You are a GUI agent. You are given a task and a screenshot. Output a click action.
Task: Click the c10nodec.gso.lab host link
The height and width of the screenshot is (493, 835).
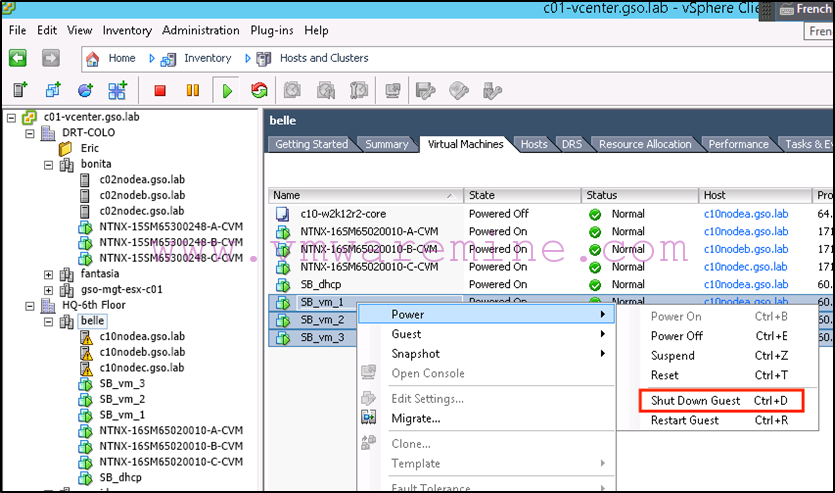[746, 267]
